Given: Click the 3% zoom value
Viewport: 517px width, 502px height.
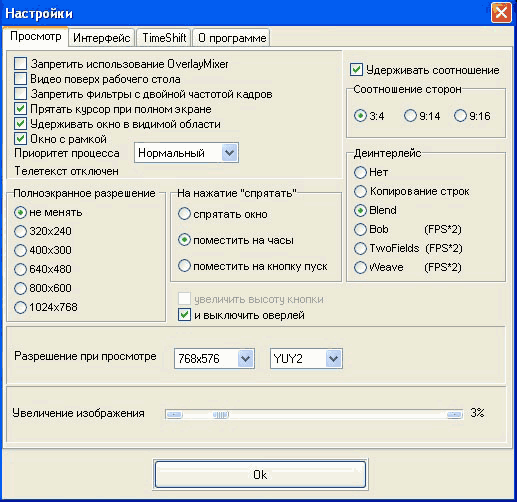Looking at the screenshot, I should [x=477, y=413].
